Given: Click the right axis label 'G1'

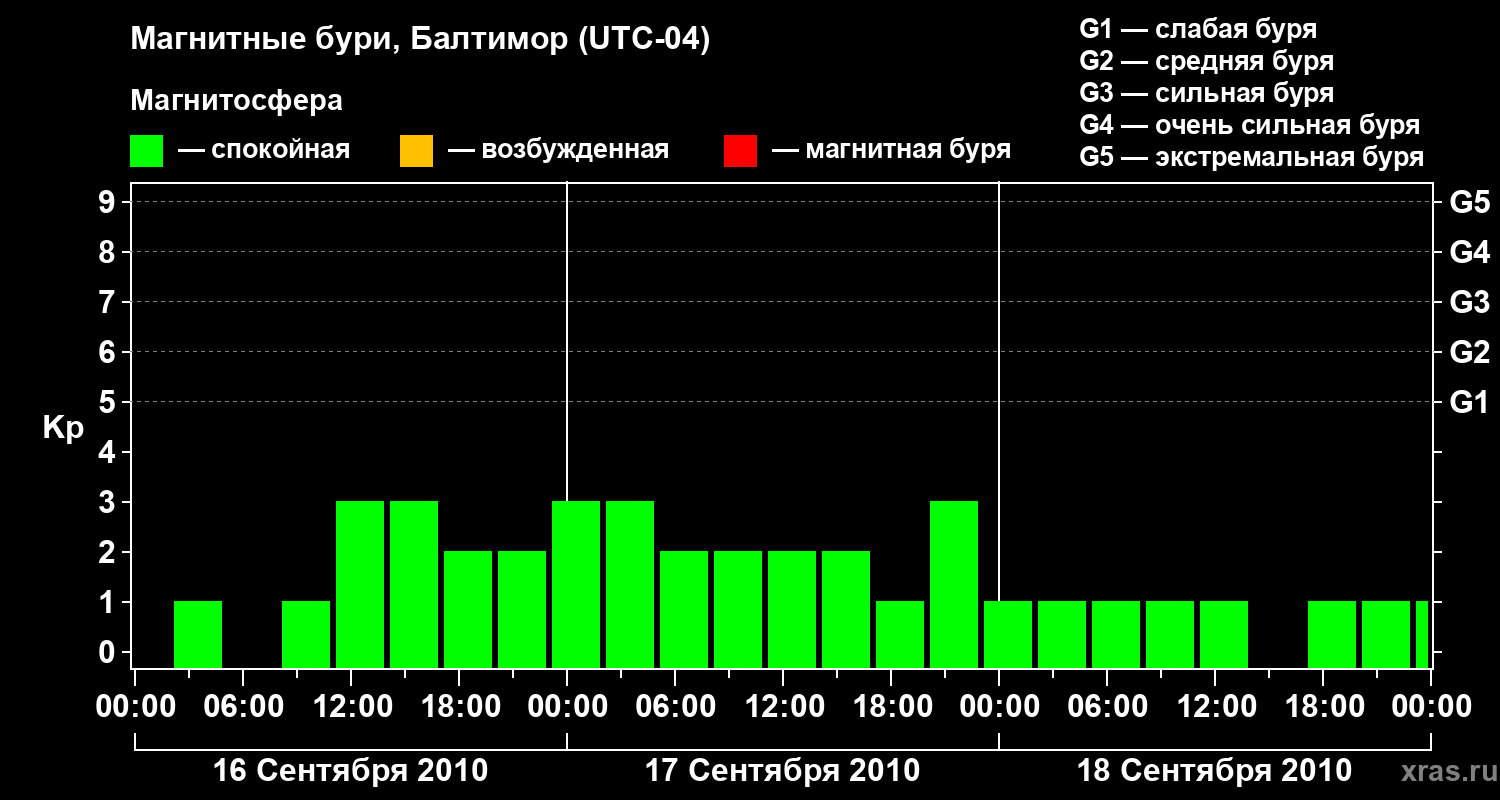Looking at the screenshot, I should (x=1469, y=403).
